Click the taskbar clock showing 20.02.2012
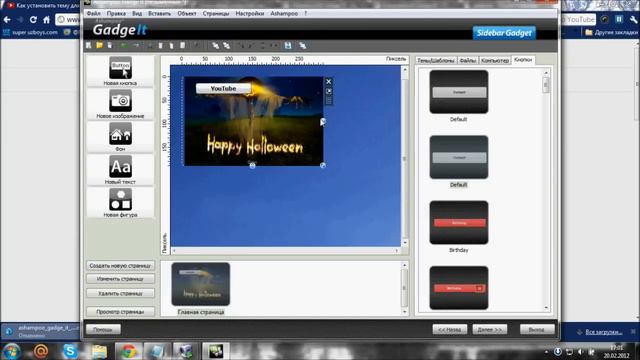The height and width of the screenshot is (360, 640). tap(617, 351)
